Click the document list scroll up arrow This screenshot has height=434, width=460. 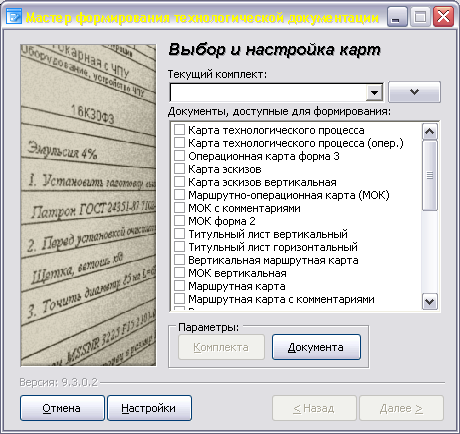coord(430,132)
